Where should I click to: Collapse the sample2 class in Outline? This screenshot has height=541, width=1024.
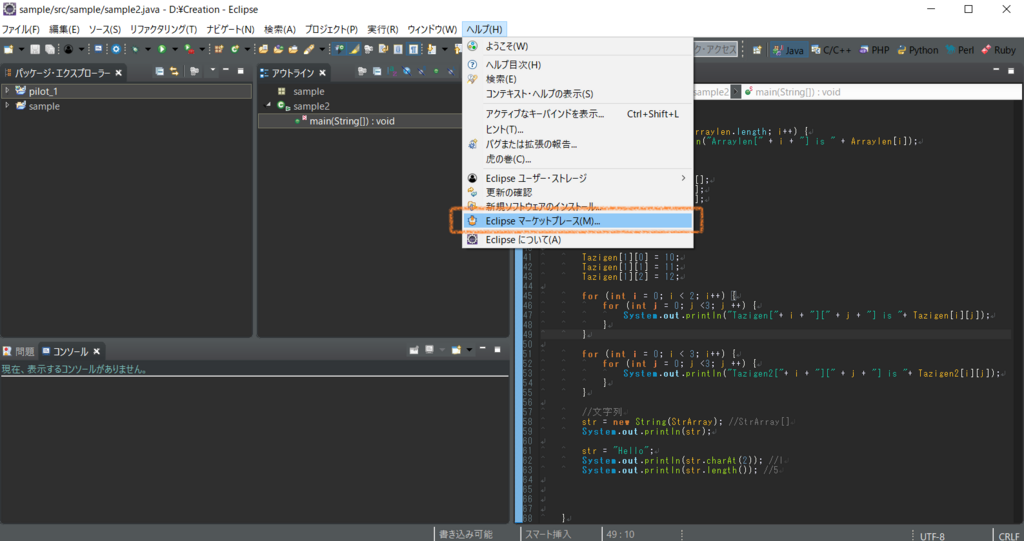(268, 105)
